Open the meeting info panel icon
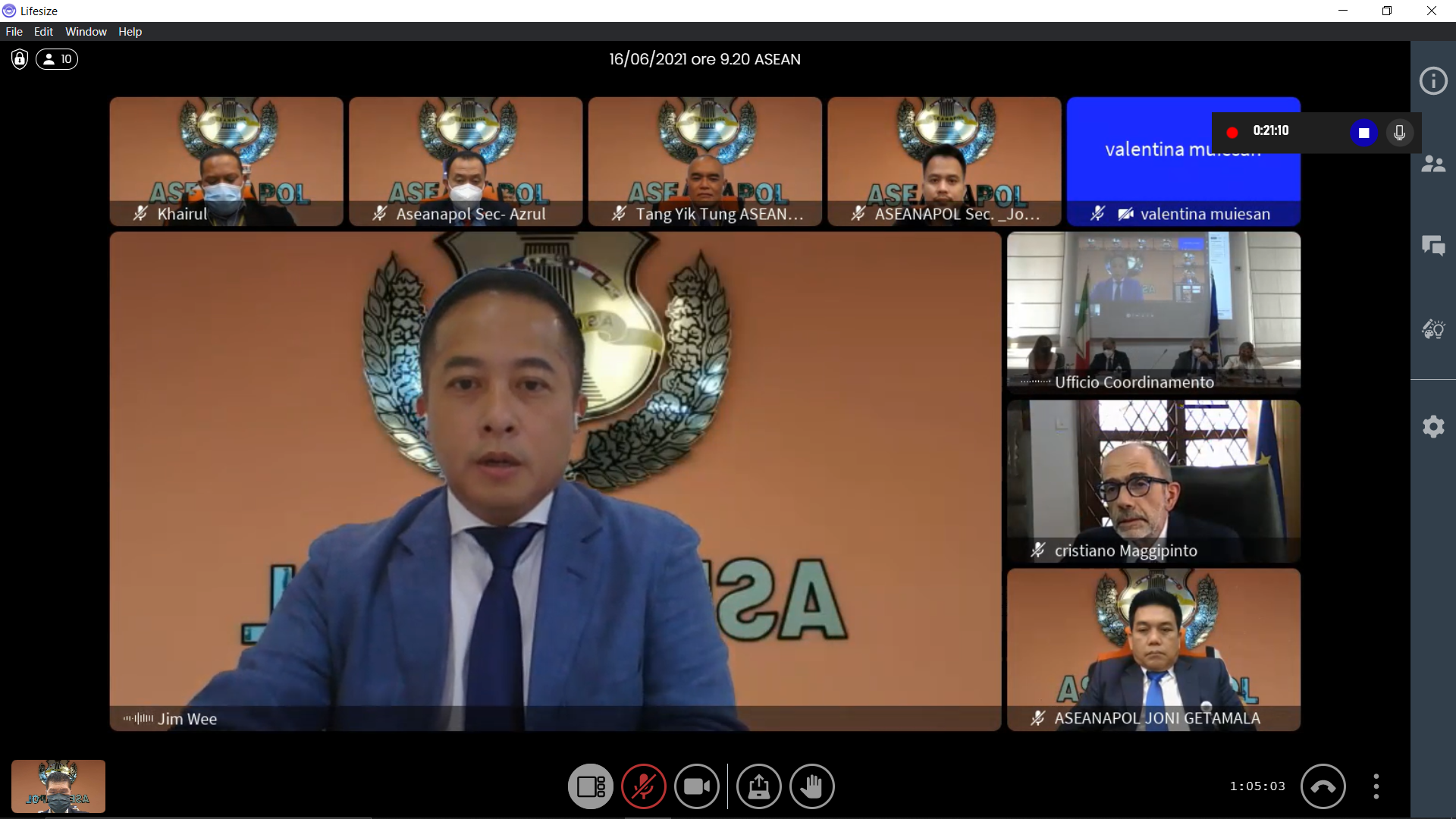 (x=1432, y=80)
